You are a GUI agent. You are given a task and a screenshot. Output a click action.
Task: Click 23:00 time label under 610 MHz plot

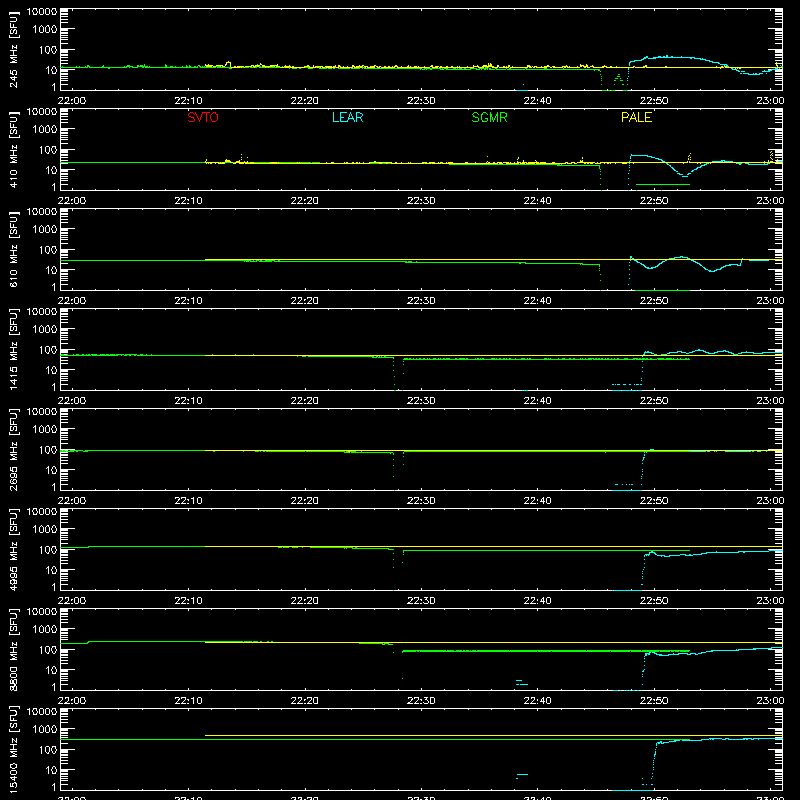click(x=770, y=301)
